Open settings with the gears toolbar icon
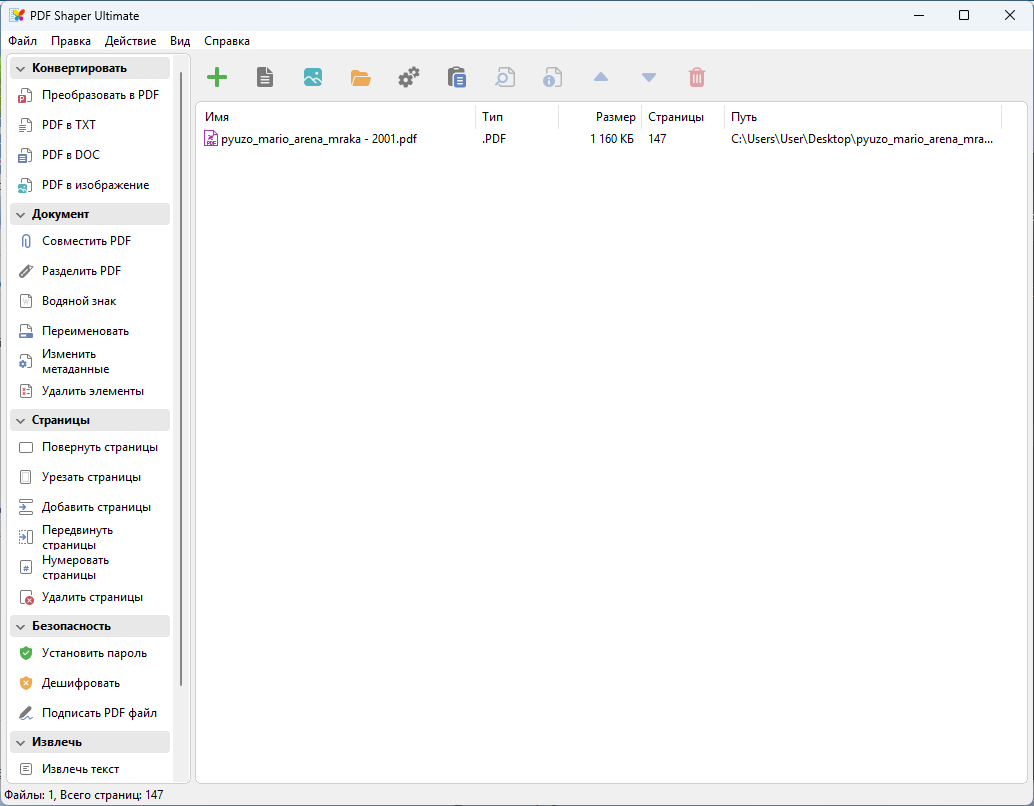This screenshot has width=1034, height=806. 408,77
